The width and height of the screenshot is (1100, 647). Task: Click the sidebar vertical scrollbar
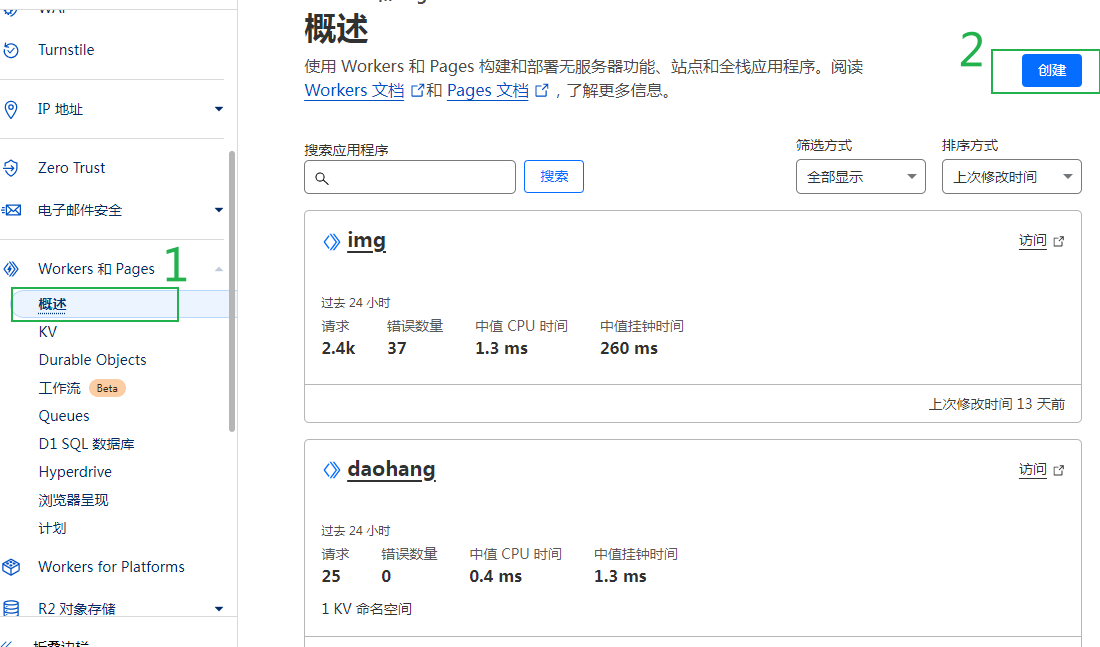[232, 291]
